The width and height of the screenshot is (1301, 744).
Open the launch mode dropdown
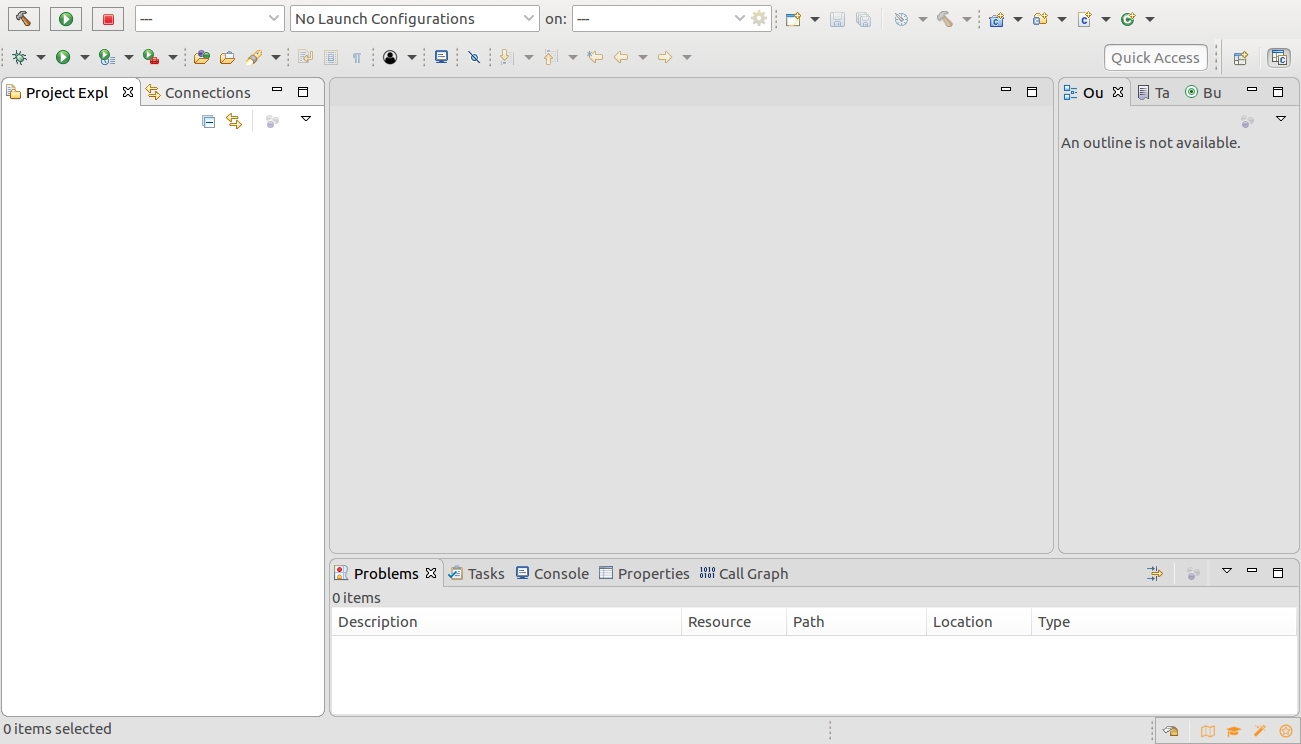point(210,19)
